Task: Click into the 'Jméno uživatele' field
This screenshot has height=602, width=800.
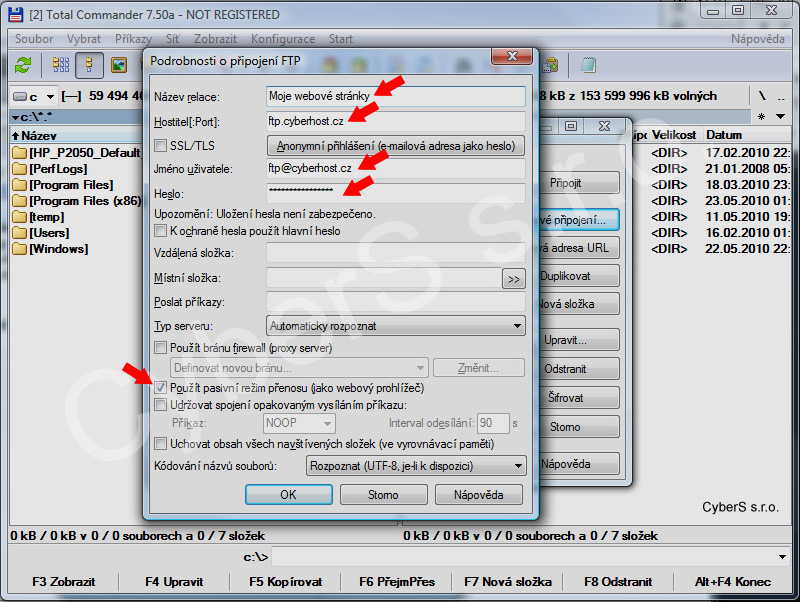Action: click(x=396, y=168)
